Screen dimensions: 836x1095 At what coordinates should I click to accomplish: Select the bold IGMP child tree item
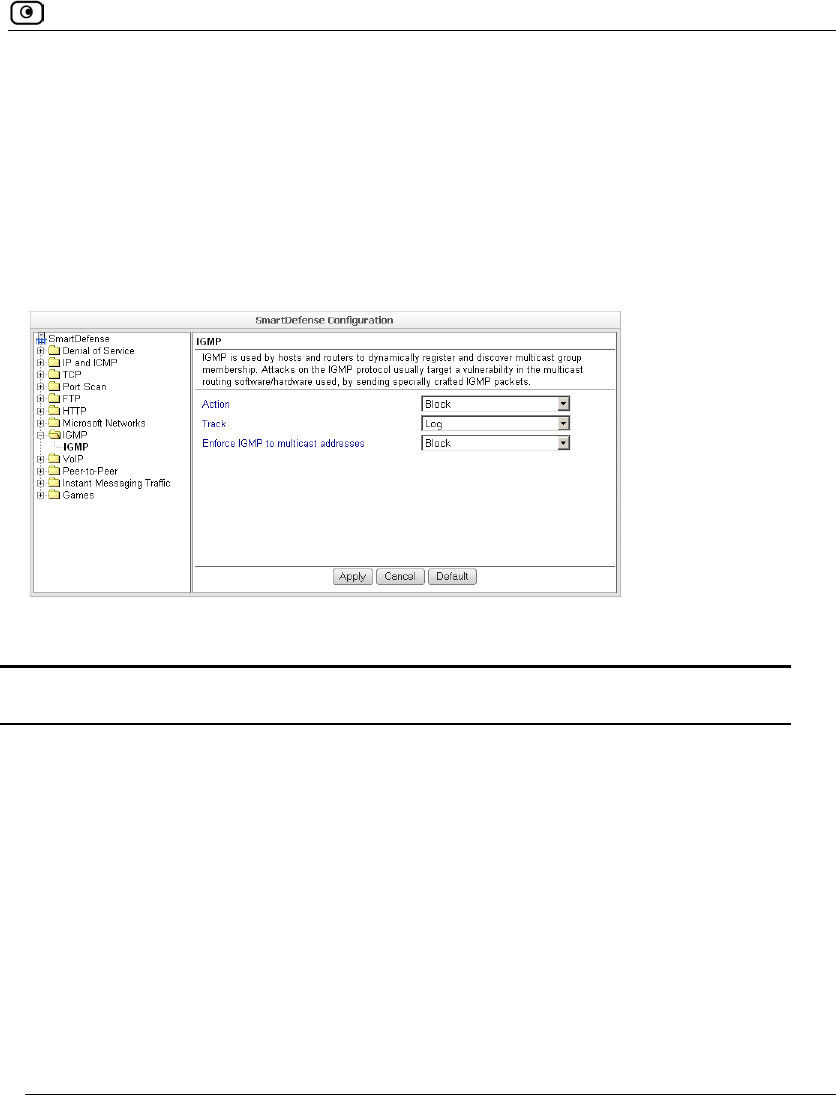click(x=75, y=447)
